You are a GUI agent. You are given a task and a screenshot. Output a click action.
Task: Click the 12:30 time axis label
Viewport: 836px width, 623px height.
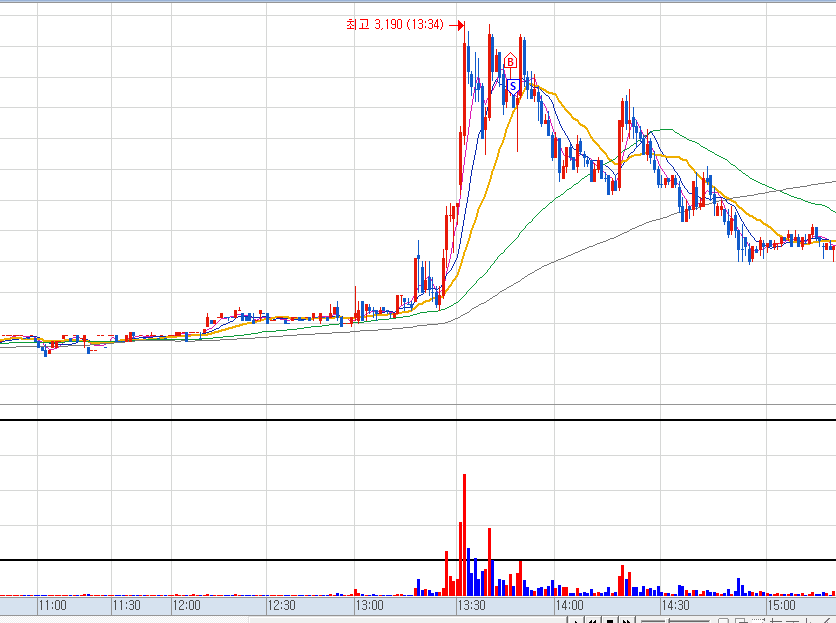(x=282, y=605)
